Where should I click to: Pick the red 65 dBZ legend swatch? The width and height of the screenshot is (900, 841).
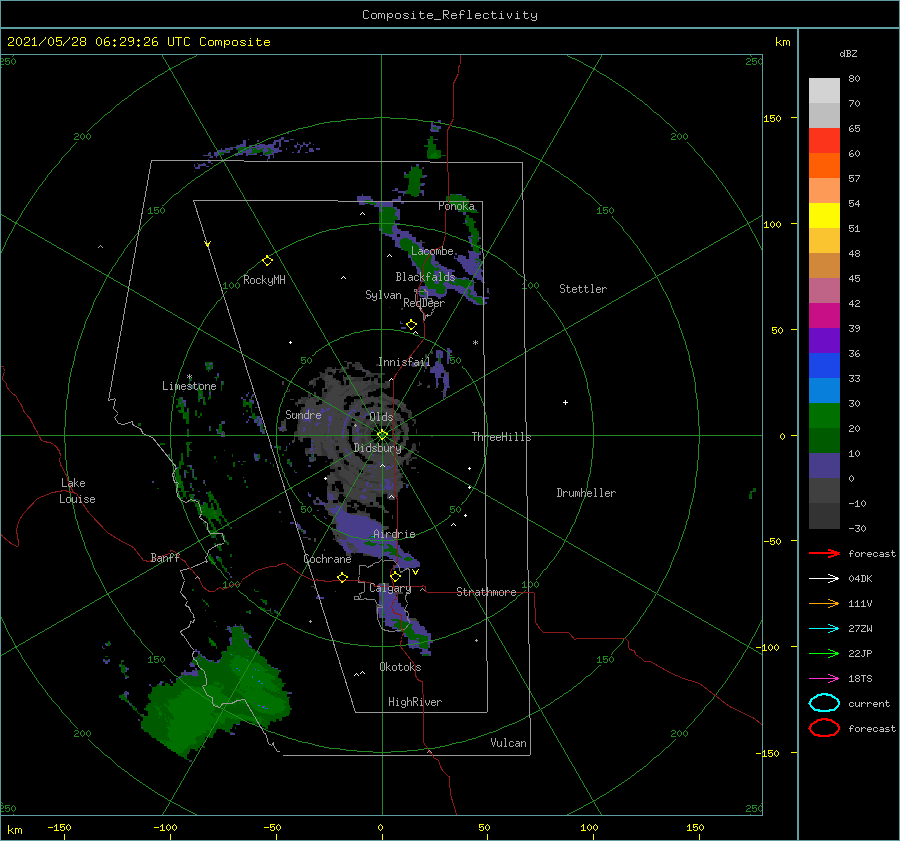824,140
